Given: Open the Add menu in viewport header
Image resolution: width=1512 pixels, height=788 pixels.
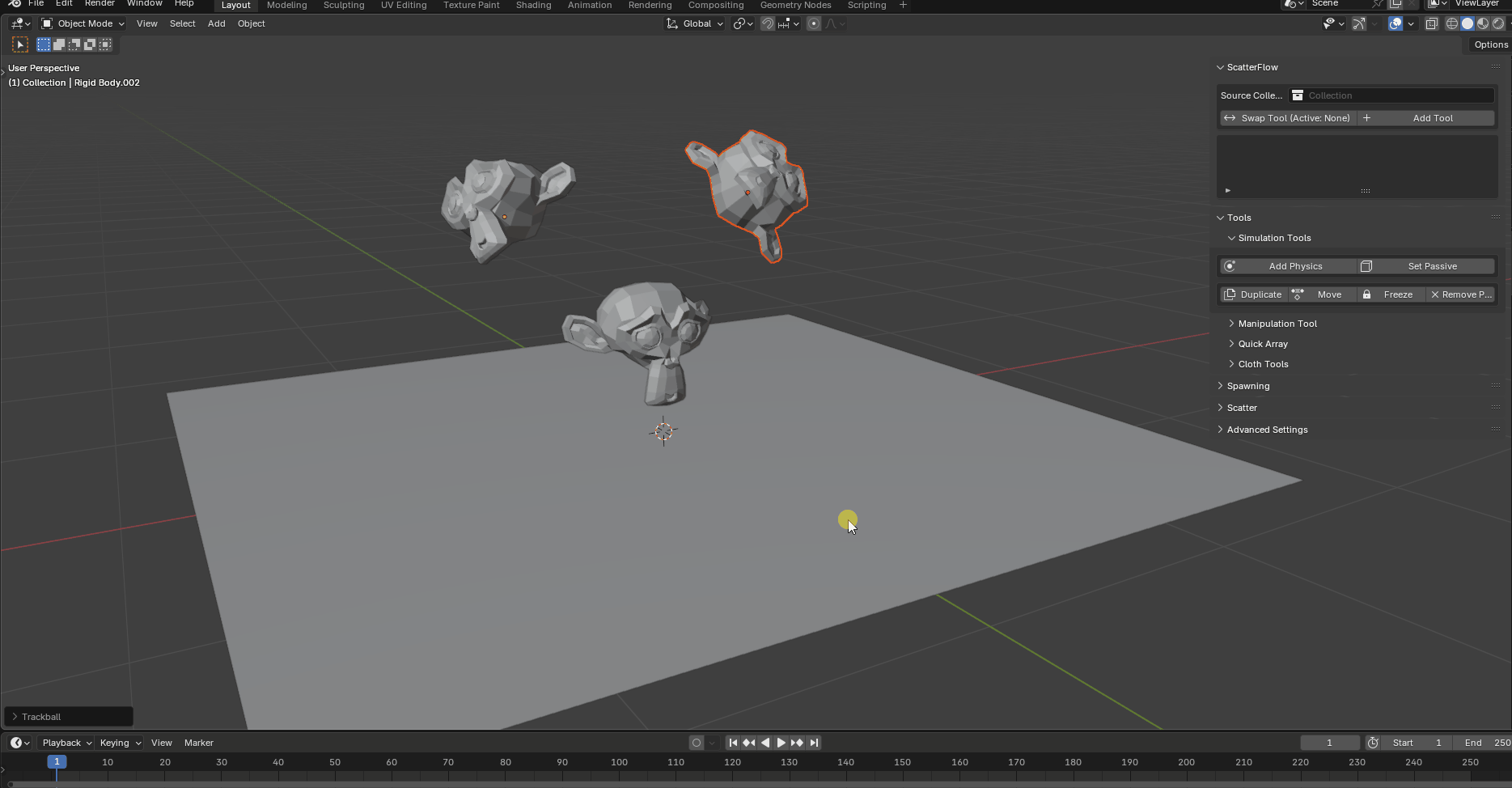Looking at the screenshot, I should click(x=216, y=23).
